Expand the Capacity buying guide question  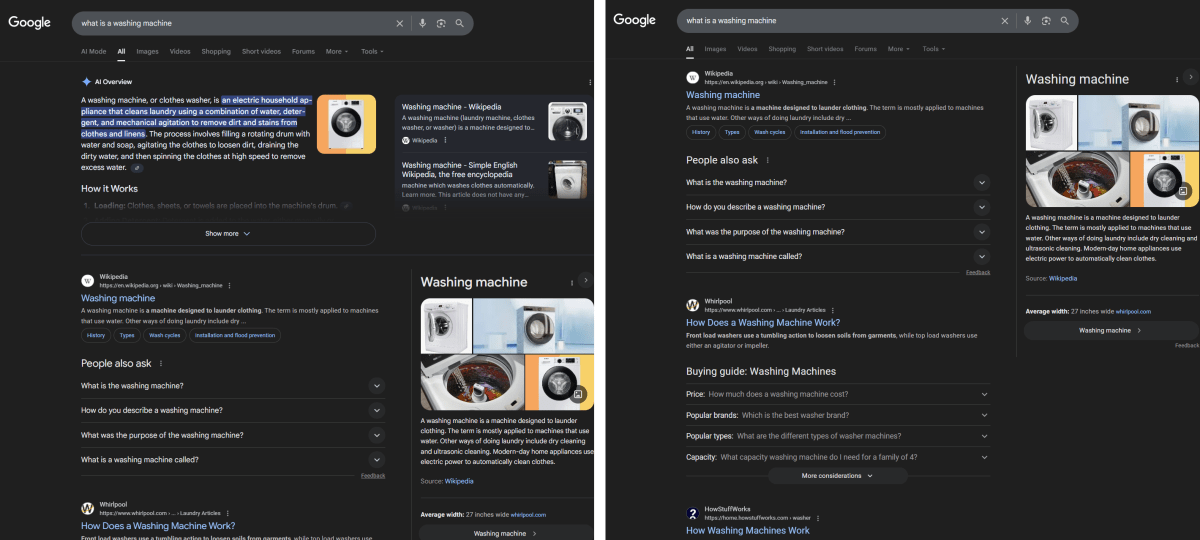click(836, 457)
